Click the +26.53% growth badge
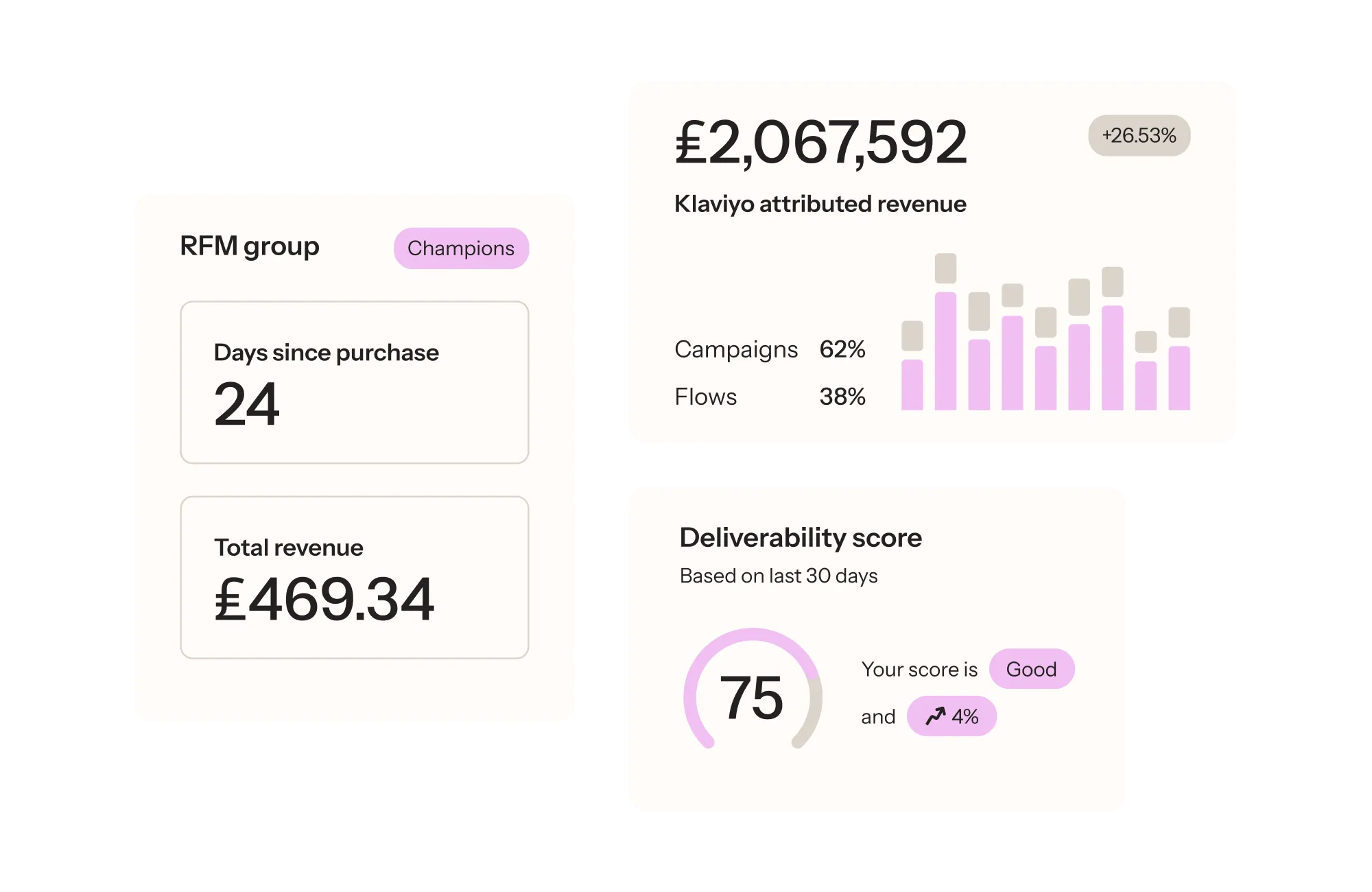The width and height of the screenshot is (1372, 892). tap(1139, 136)
